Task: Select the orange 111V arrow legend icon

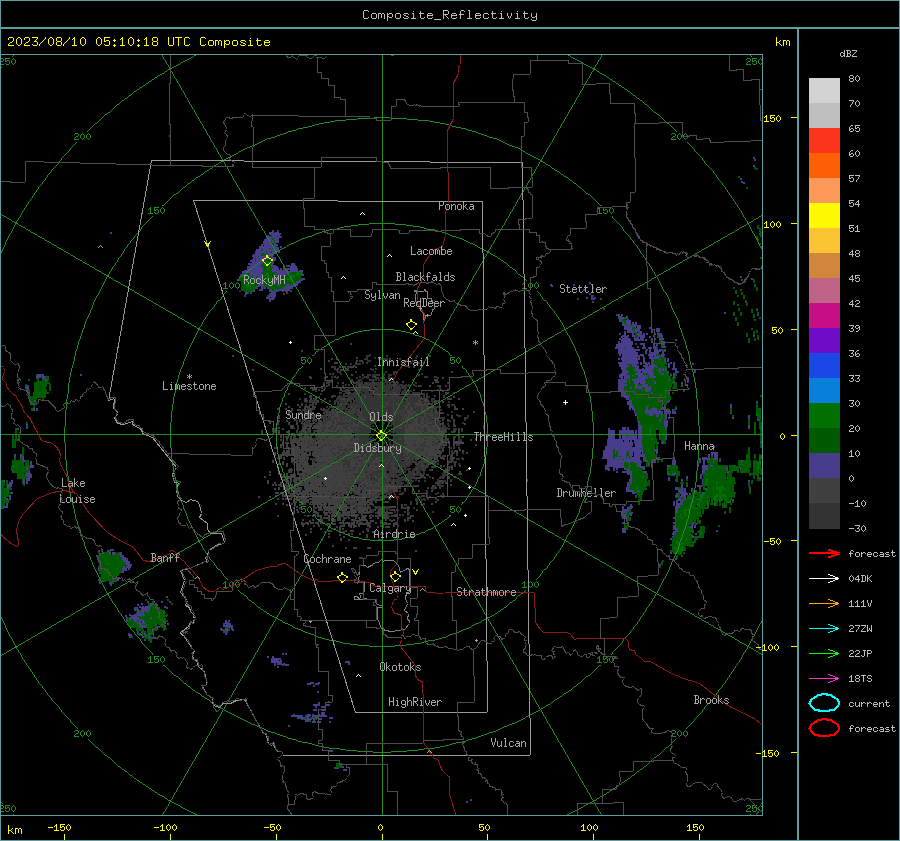Action: click(824, 603)
